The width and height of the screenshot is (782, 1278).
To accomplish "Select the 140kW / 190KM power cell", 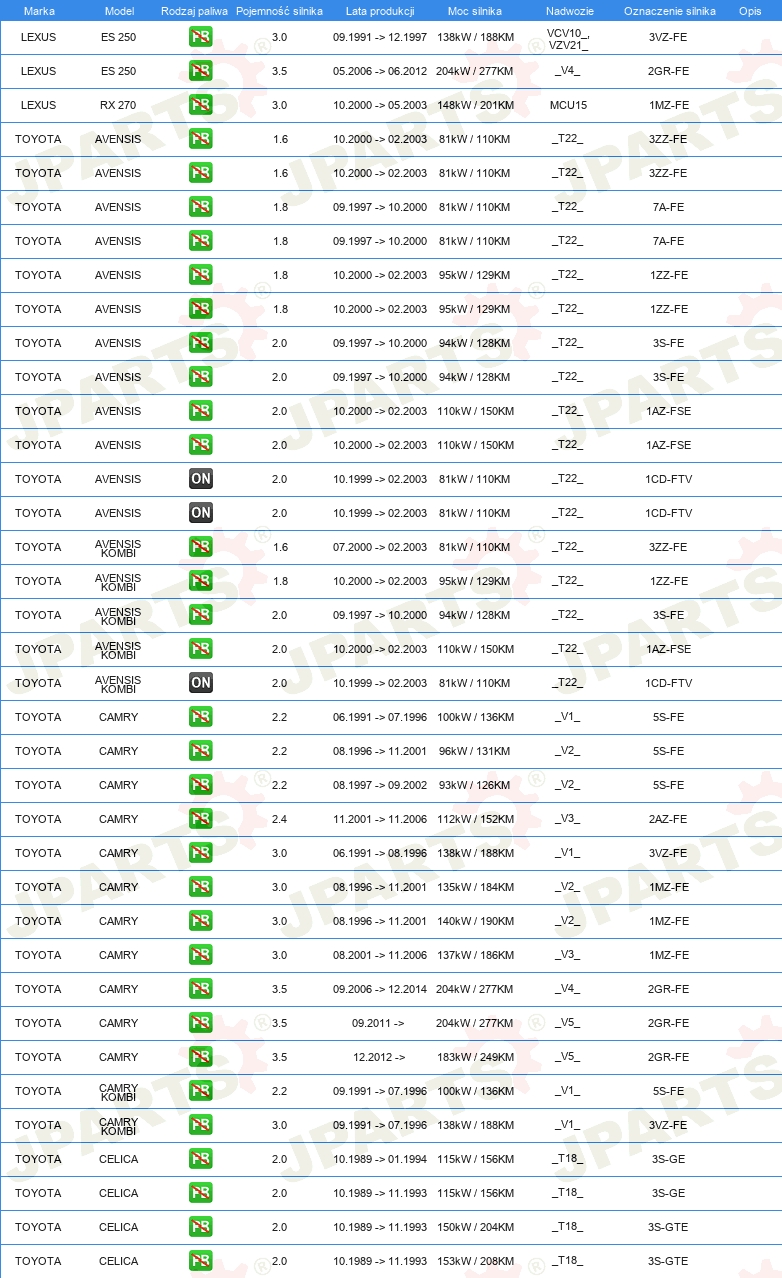I will point(475,921).
